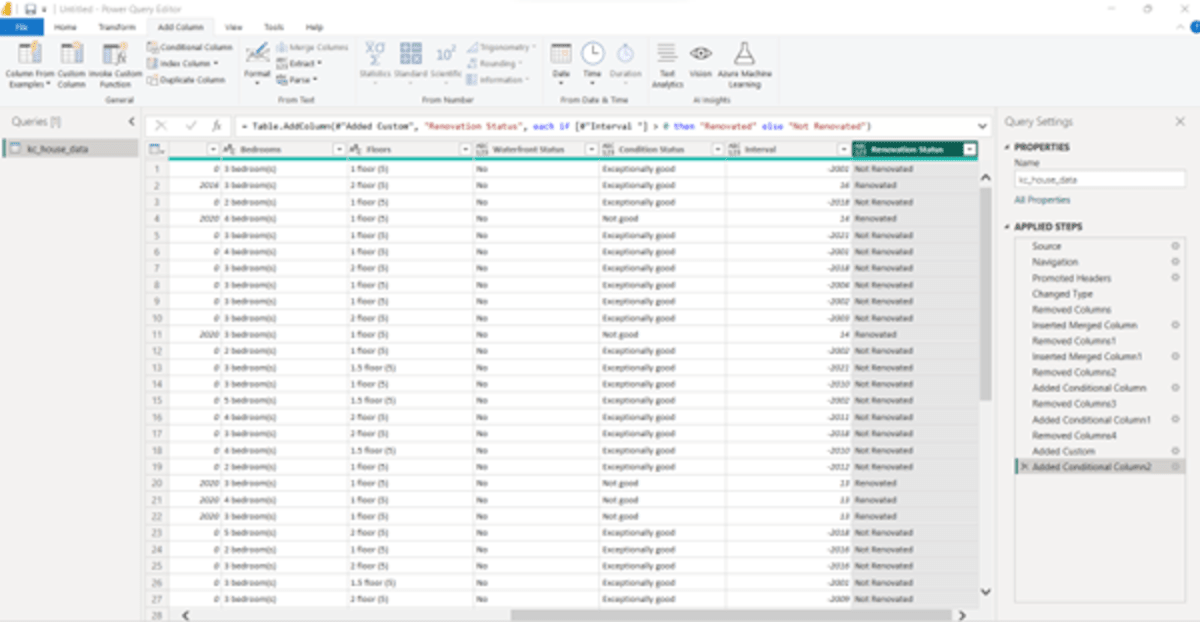Open the Standard math operations icon

[410, 55]
